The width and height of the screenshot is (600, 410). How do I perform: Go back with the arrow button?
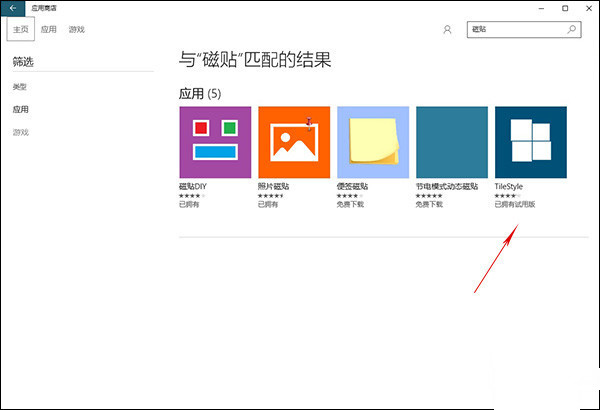tap(13, 8)
